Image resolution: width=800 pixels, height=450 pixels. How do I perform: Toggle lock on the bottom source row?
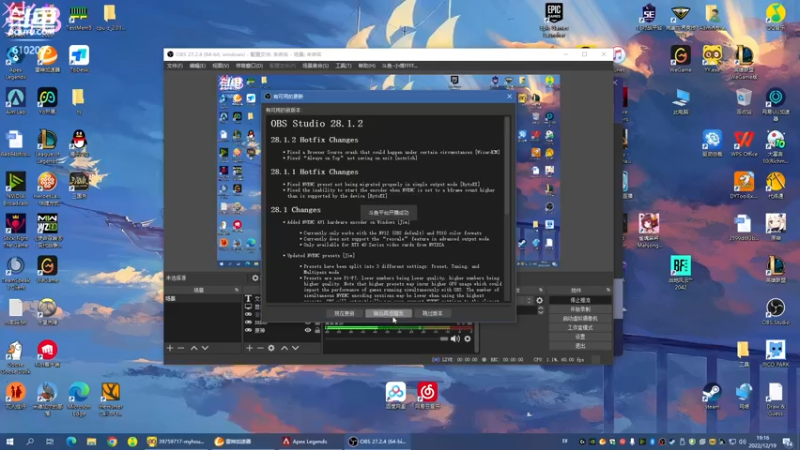(x=317, y=331)
